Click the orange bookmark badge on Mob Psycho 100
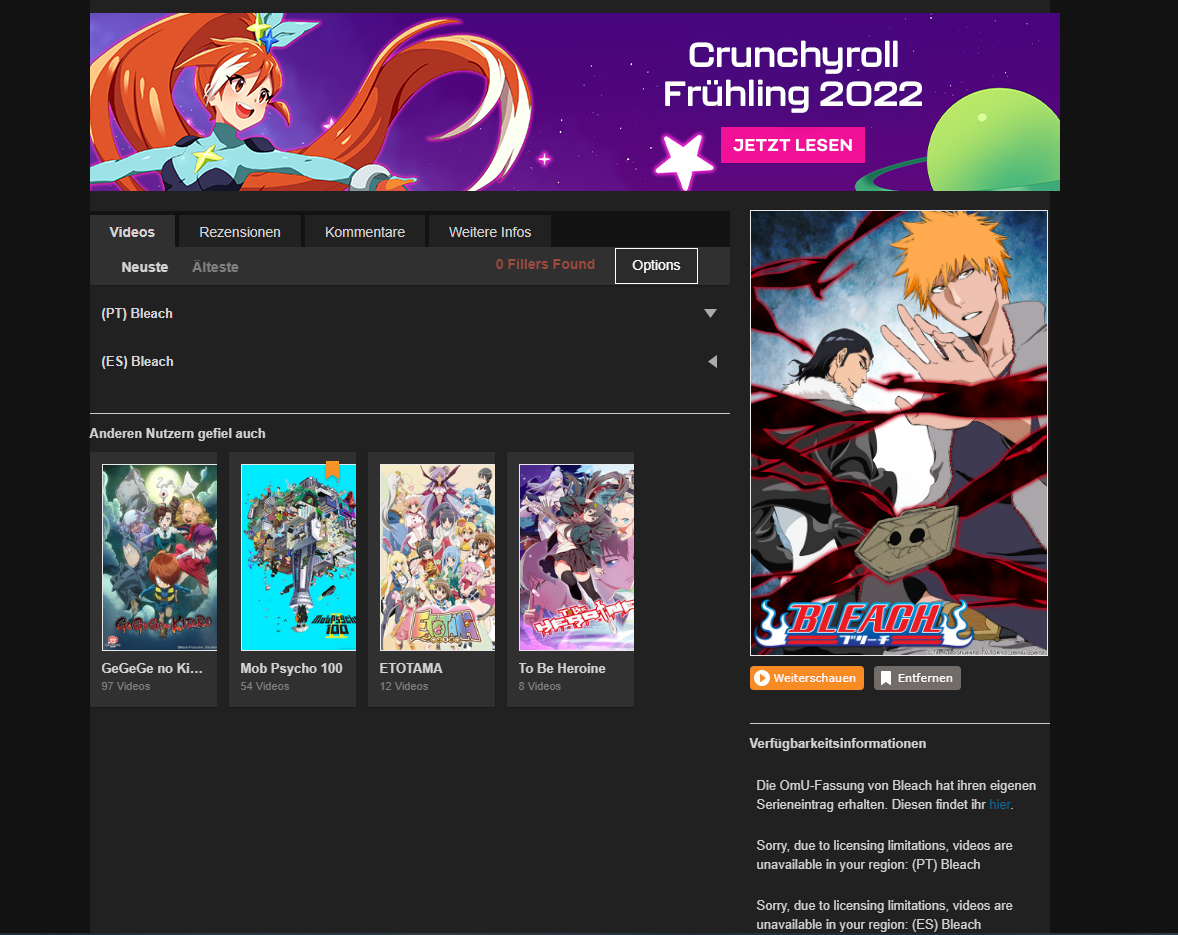The height and width of the screenshot is (935, 1178). (333, 469)
